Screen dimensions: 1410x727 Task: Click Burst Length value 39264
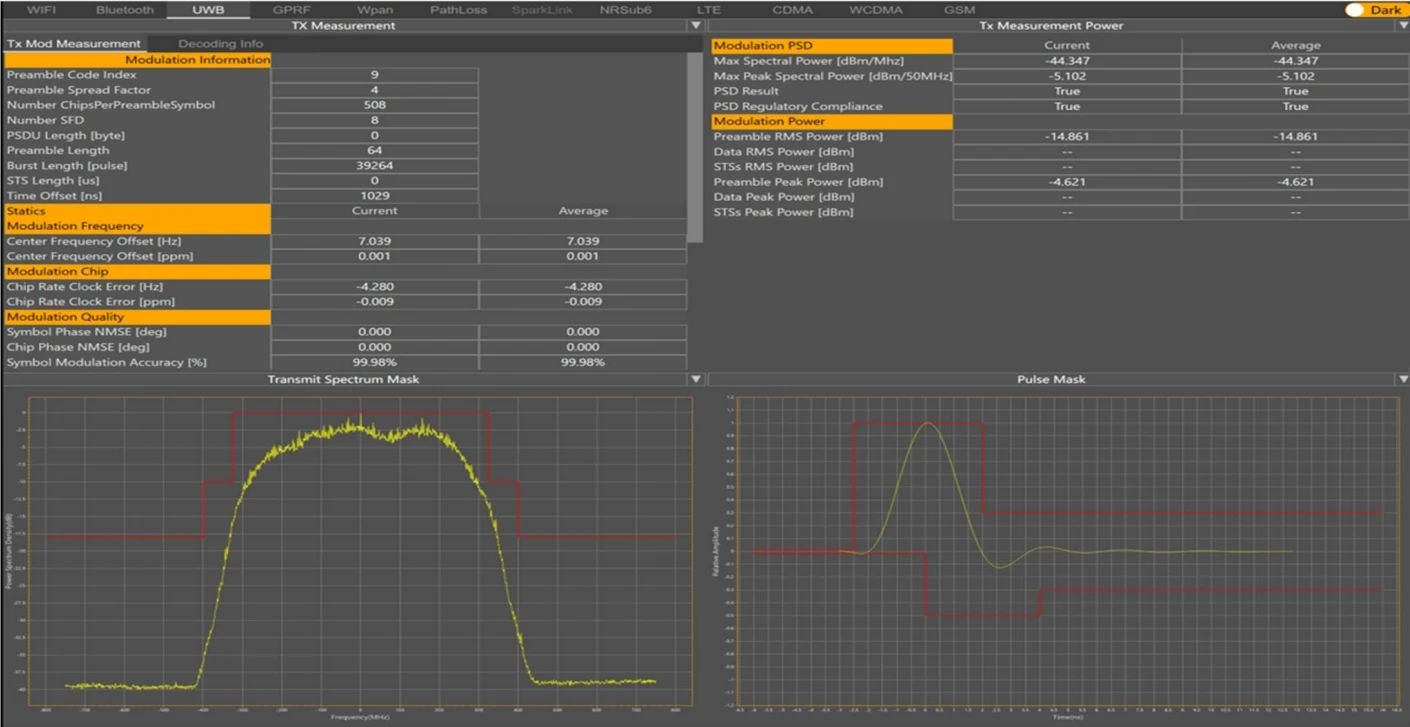point(375,165)
